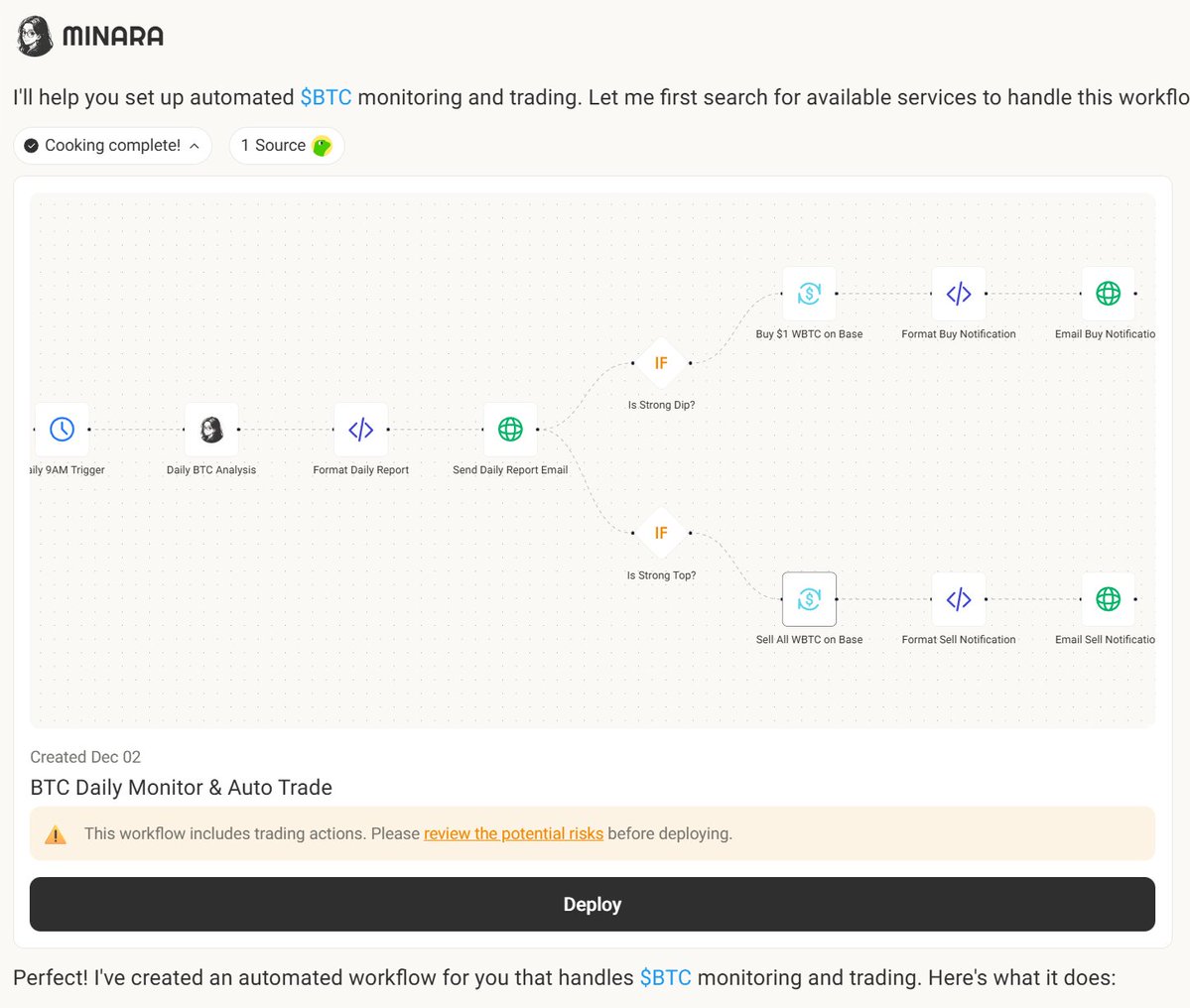Open the Email Buy Notification globe node
This screenshot has width=1190, height=1008.
[x=1108, y=294]
